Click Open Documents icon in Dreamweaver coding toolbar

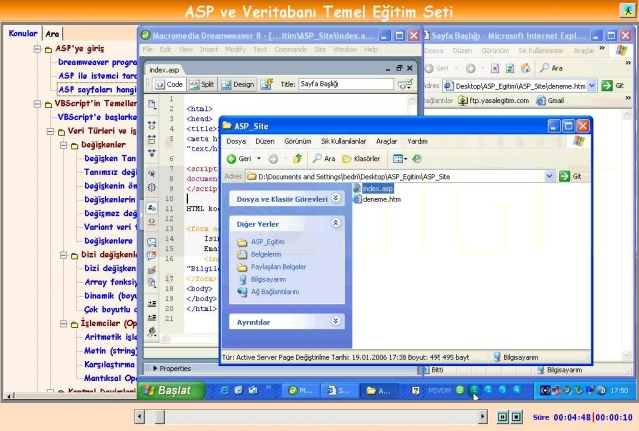tap(152, 104)
